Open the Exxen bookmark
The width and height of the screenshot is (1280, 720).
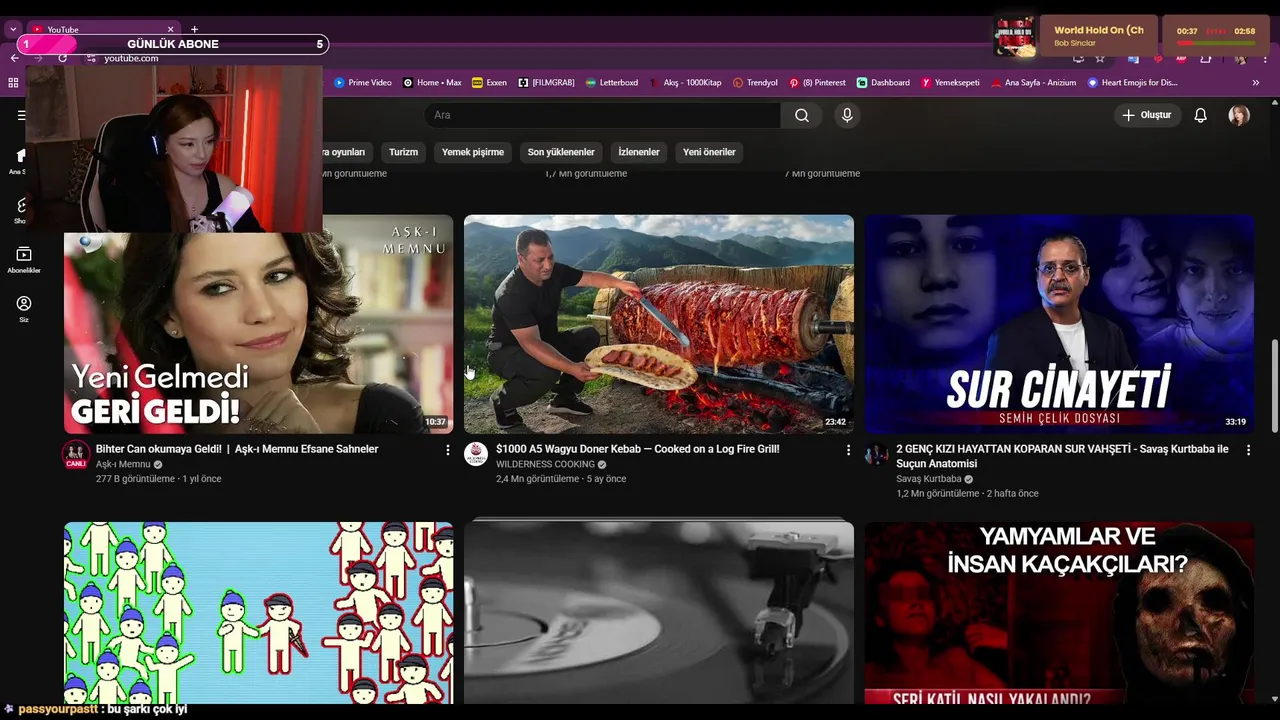(x=490, y=83)
